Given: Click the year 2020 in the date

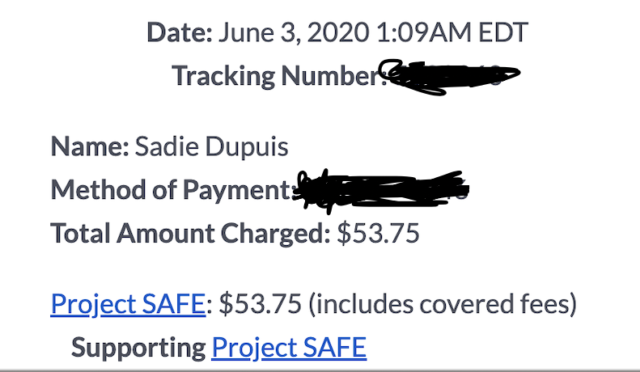Looking at the screenshot, I should tap(338, 33).
